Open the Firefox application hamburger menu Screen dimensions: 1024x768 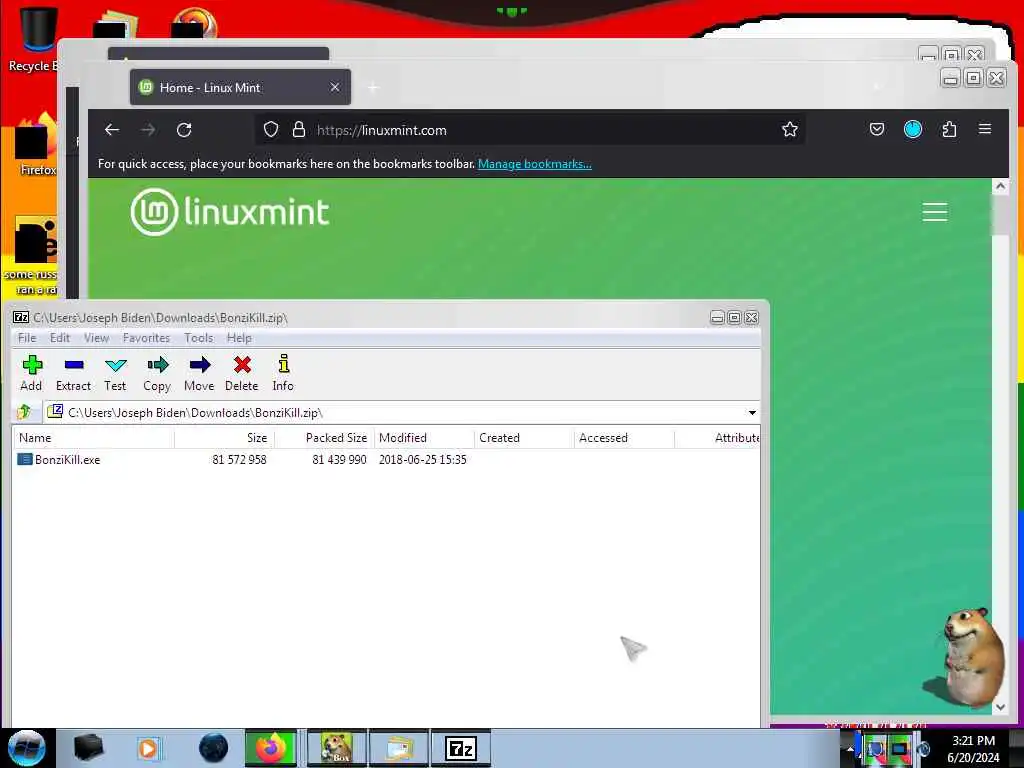click(985, 129)
